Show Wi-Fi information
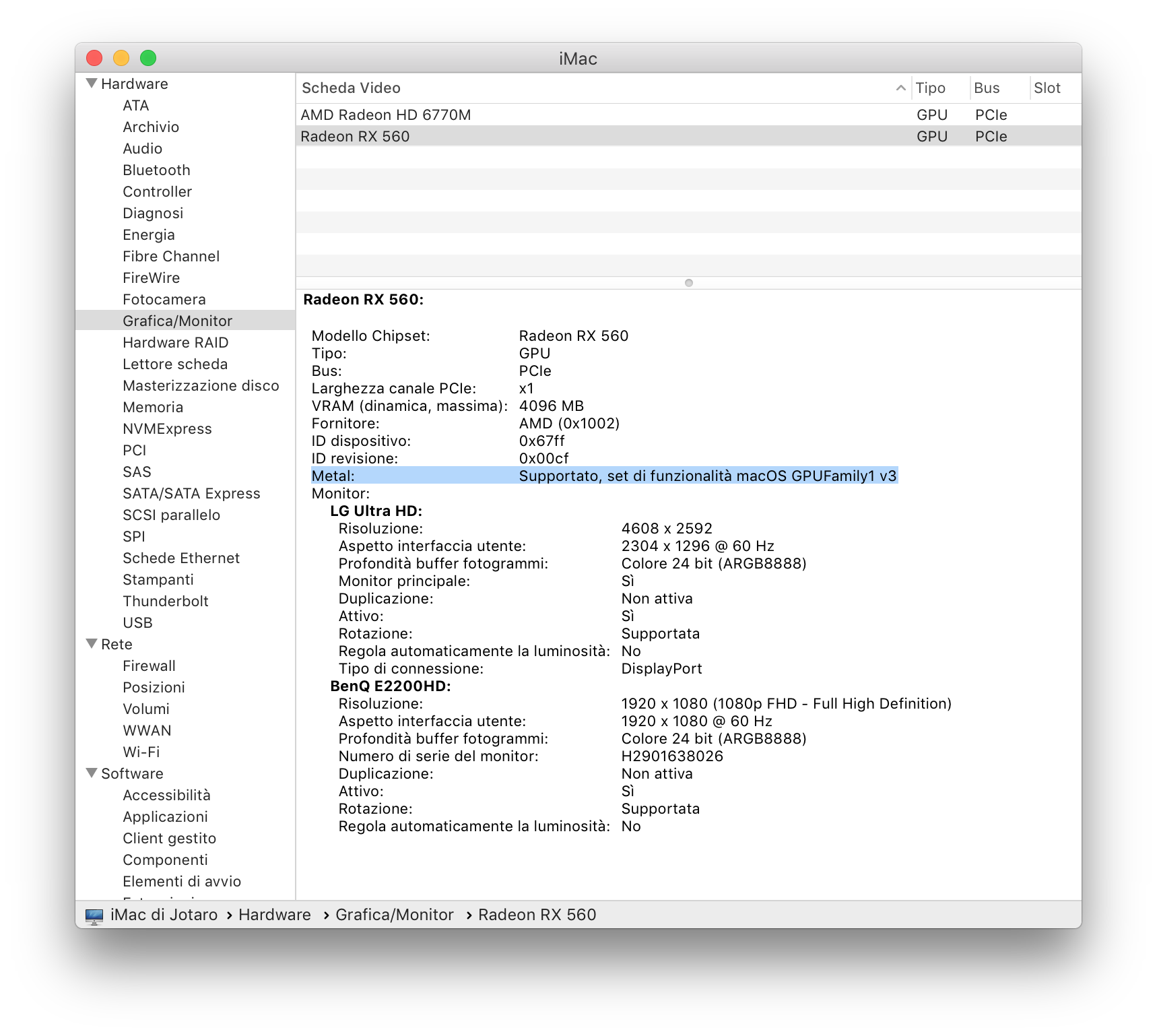Viewport: 1157px width, 1036px height. 141,752
